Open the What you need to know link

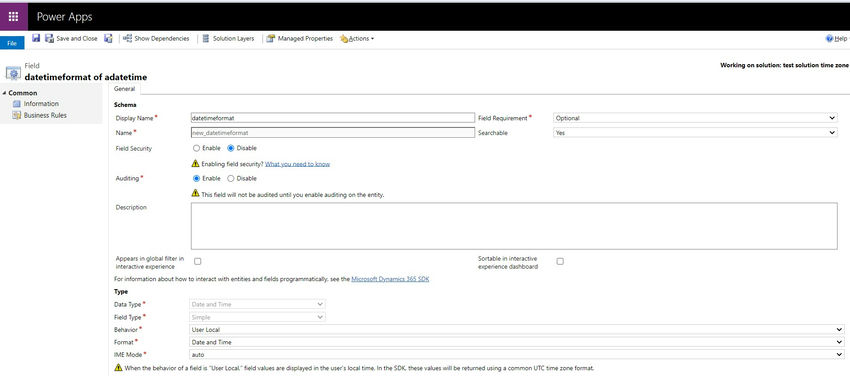point(297,164)
